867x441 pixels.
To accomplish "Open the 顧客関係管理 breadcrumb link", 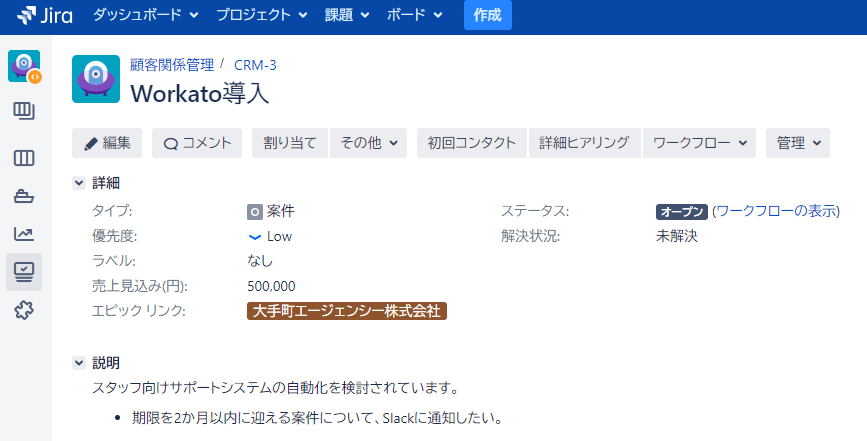I will pyautogui.click(x=172, y=65).
